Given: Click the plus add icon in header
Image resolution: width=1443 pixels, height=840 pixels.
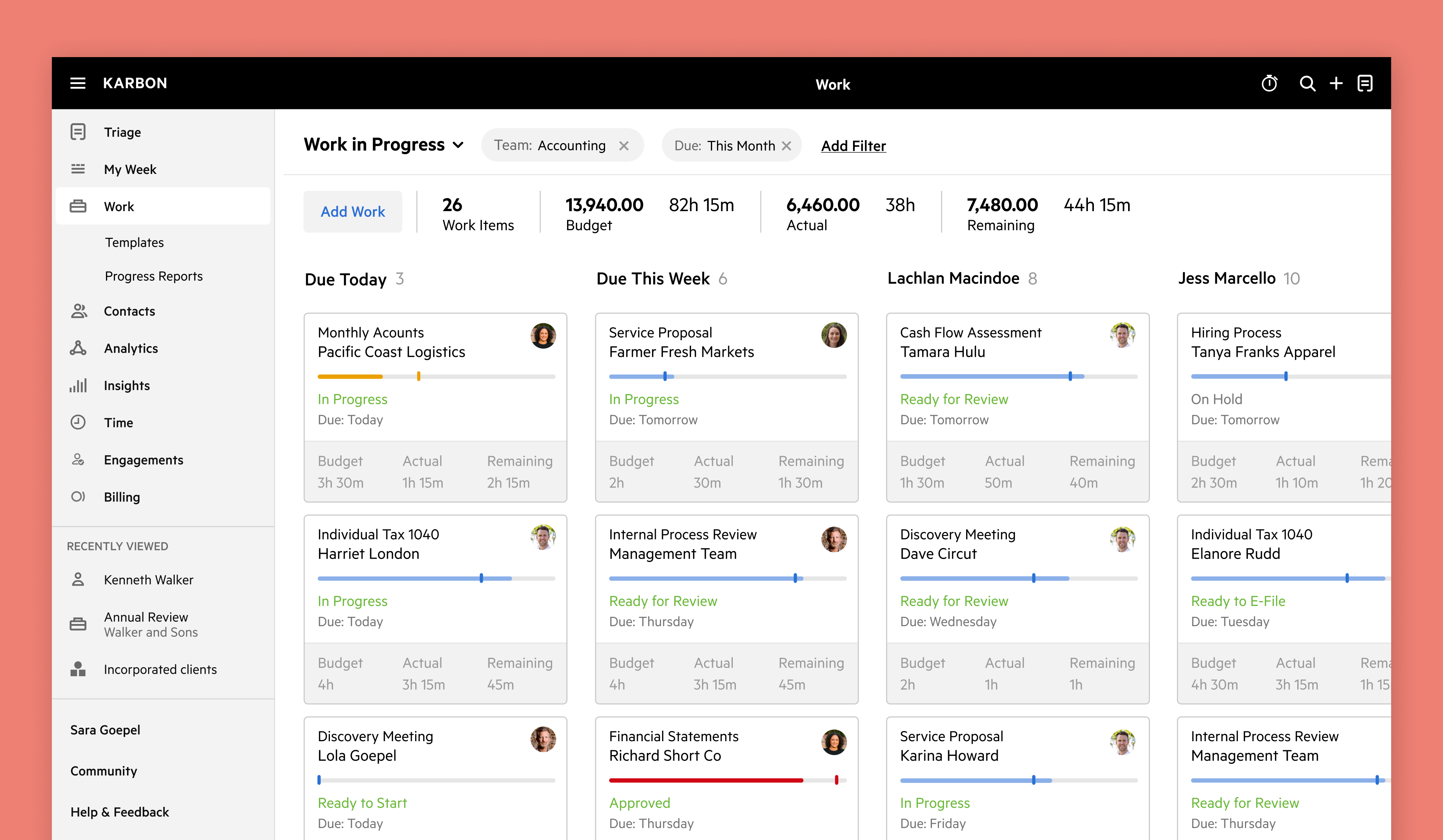Looking at the screenshot, I should point(1336,84).
